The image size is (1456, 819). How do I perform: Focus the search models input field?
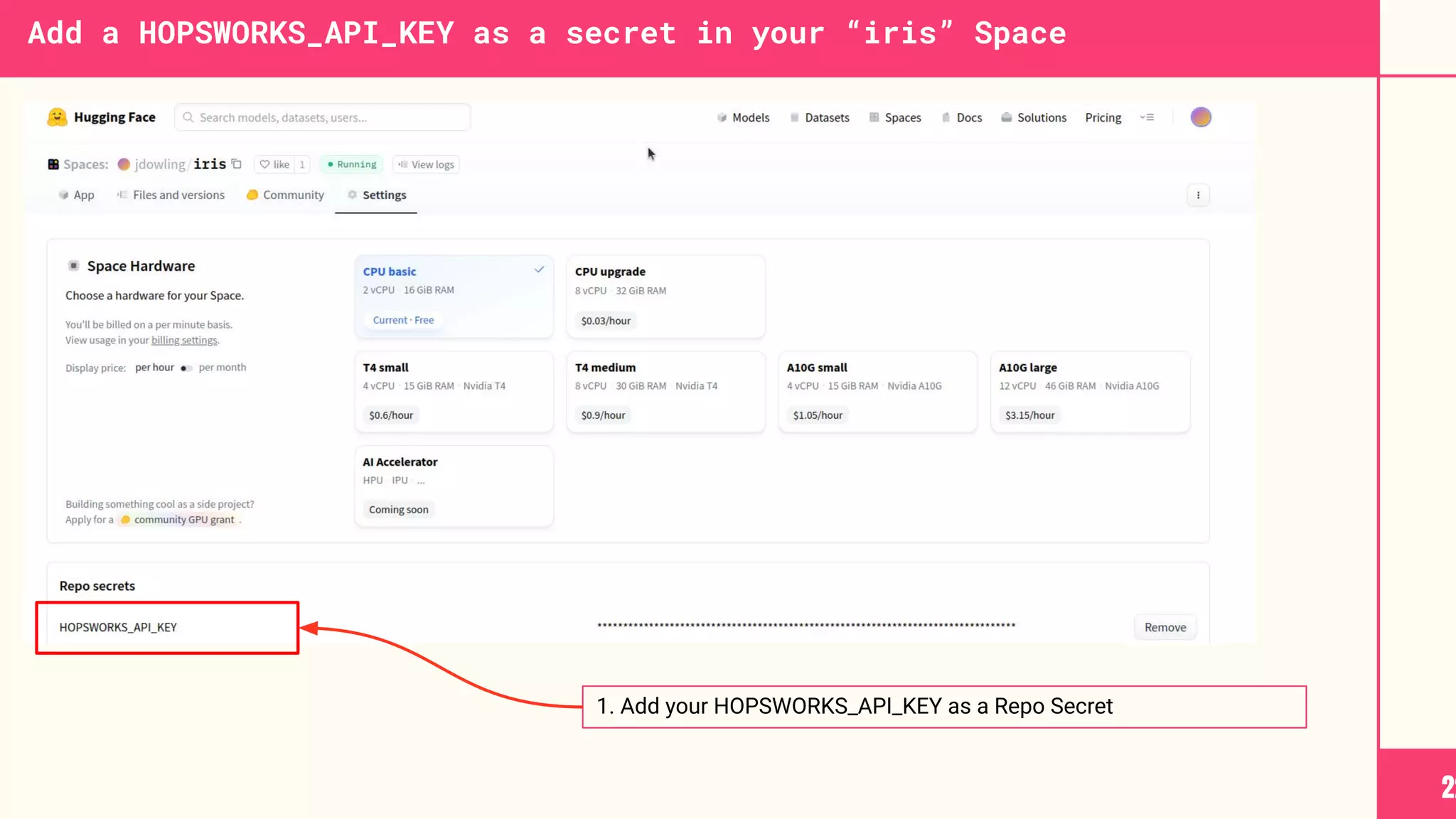coord(323,117)
